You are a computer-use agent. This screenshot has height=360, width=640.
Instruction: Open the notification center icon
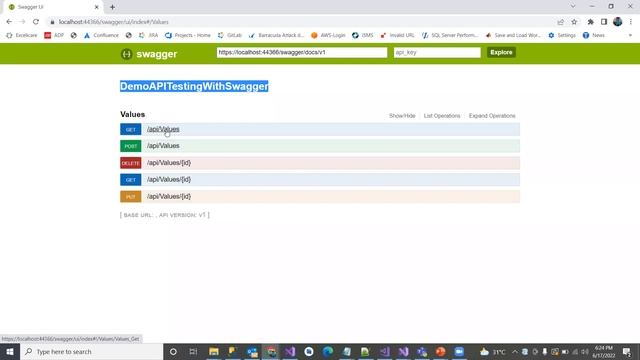[627, 351]
